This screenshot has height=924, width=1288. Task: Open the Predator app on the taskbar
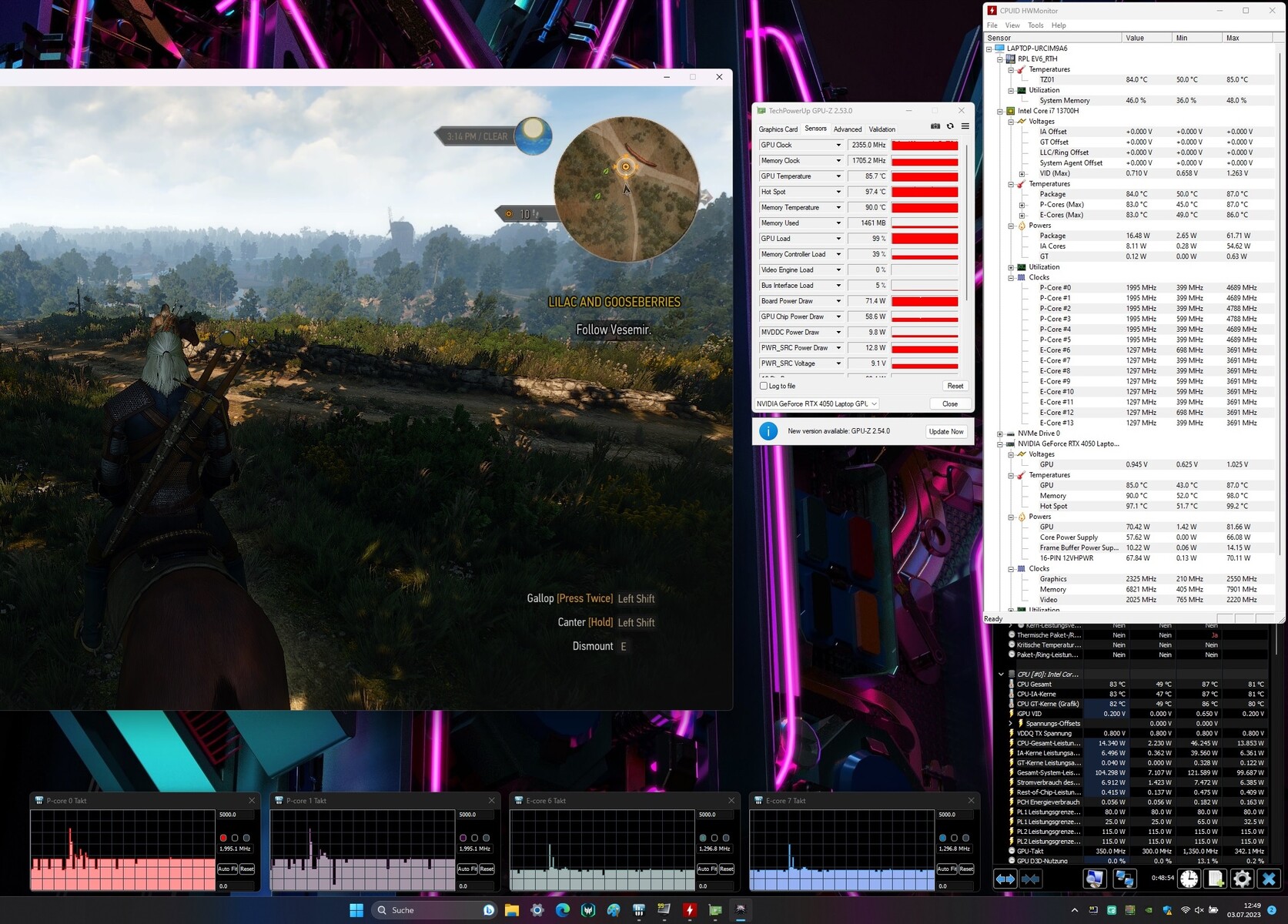(x=588, y=910)
